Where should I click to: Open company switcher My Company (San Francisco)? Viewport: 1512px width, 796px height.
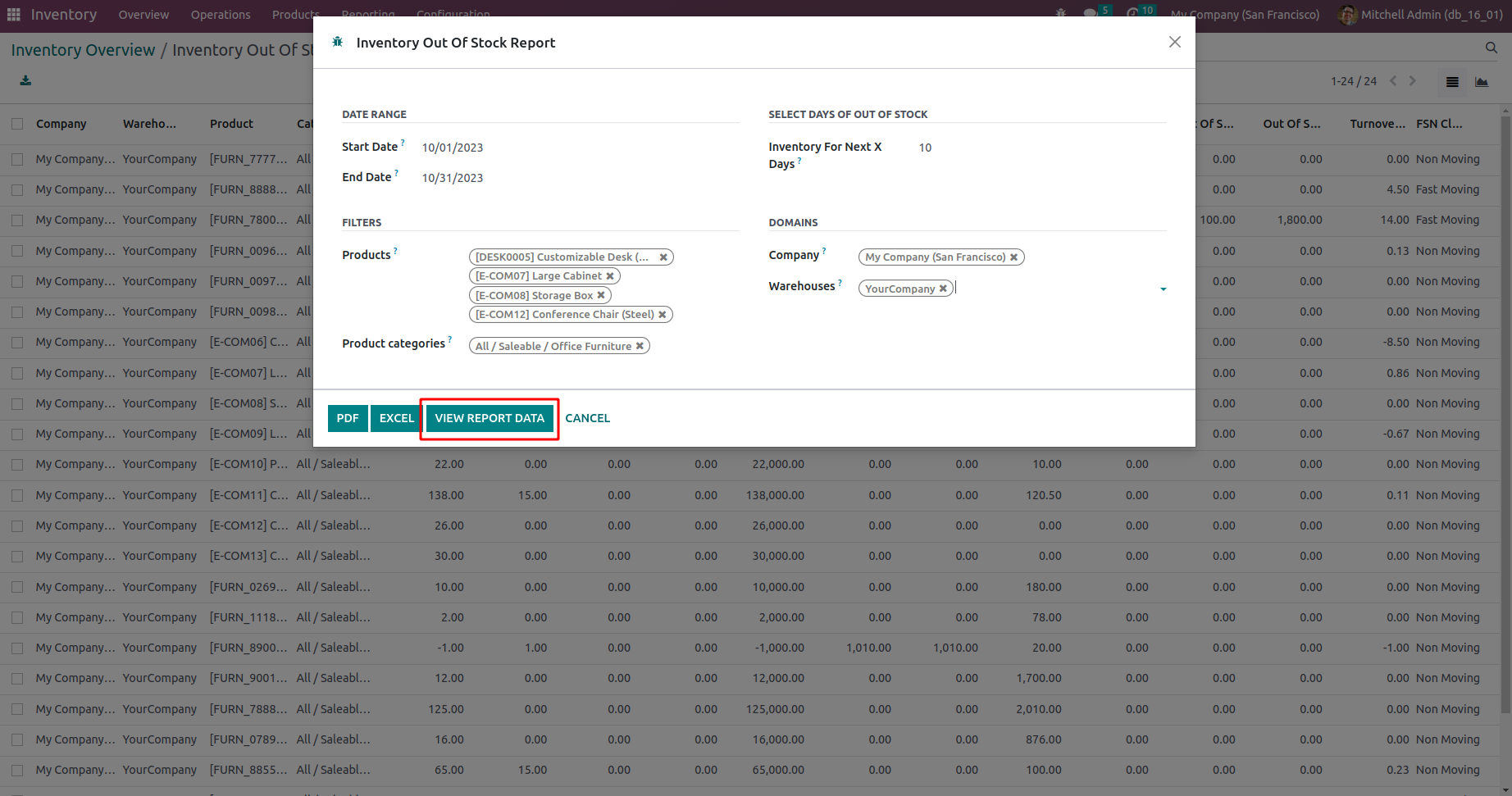click(x=1245, y=15)
